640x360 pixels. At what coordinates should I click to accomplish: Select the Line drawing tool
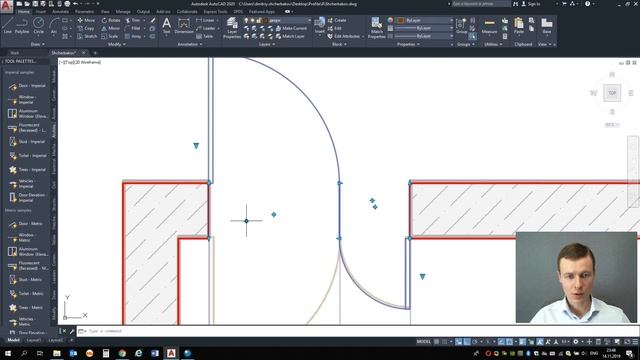tap(7, 26)
